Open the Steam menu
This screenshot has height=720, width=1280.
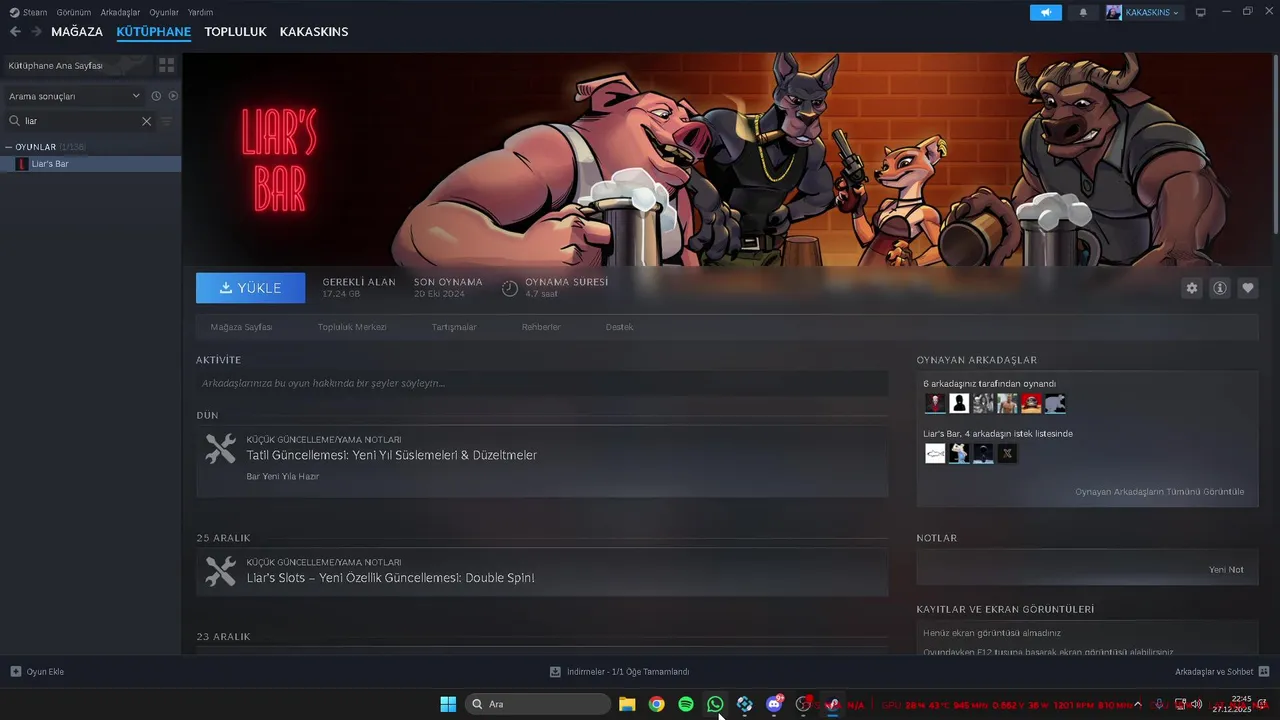[x=35, y=12]
